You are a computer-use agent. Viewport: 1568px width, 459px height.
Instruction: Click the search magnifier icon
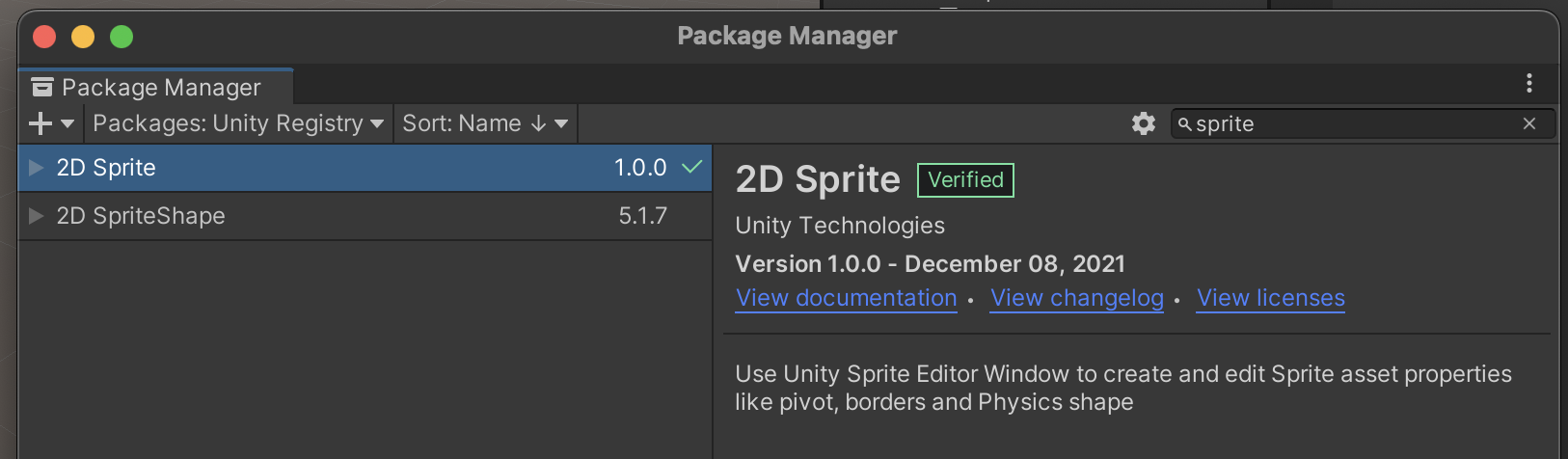1185,124
